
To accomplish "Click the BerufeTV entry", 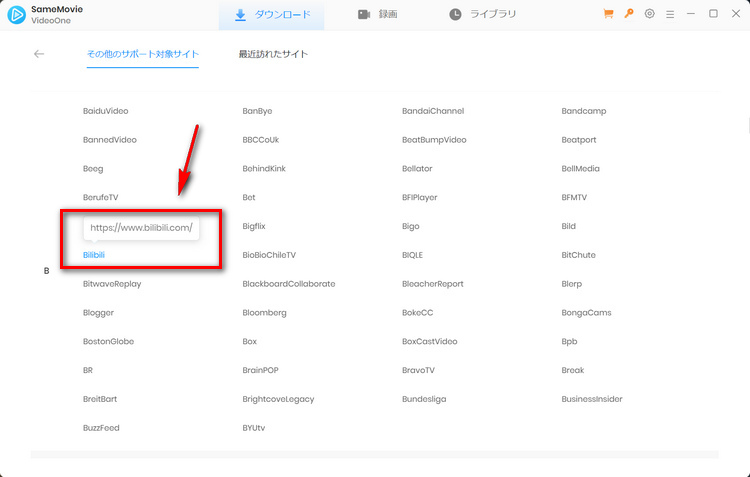I will pos(100,197).
